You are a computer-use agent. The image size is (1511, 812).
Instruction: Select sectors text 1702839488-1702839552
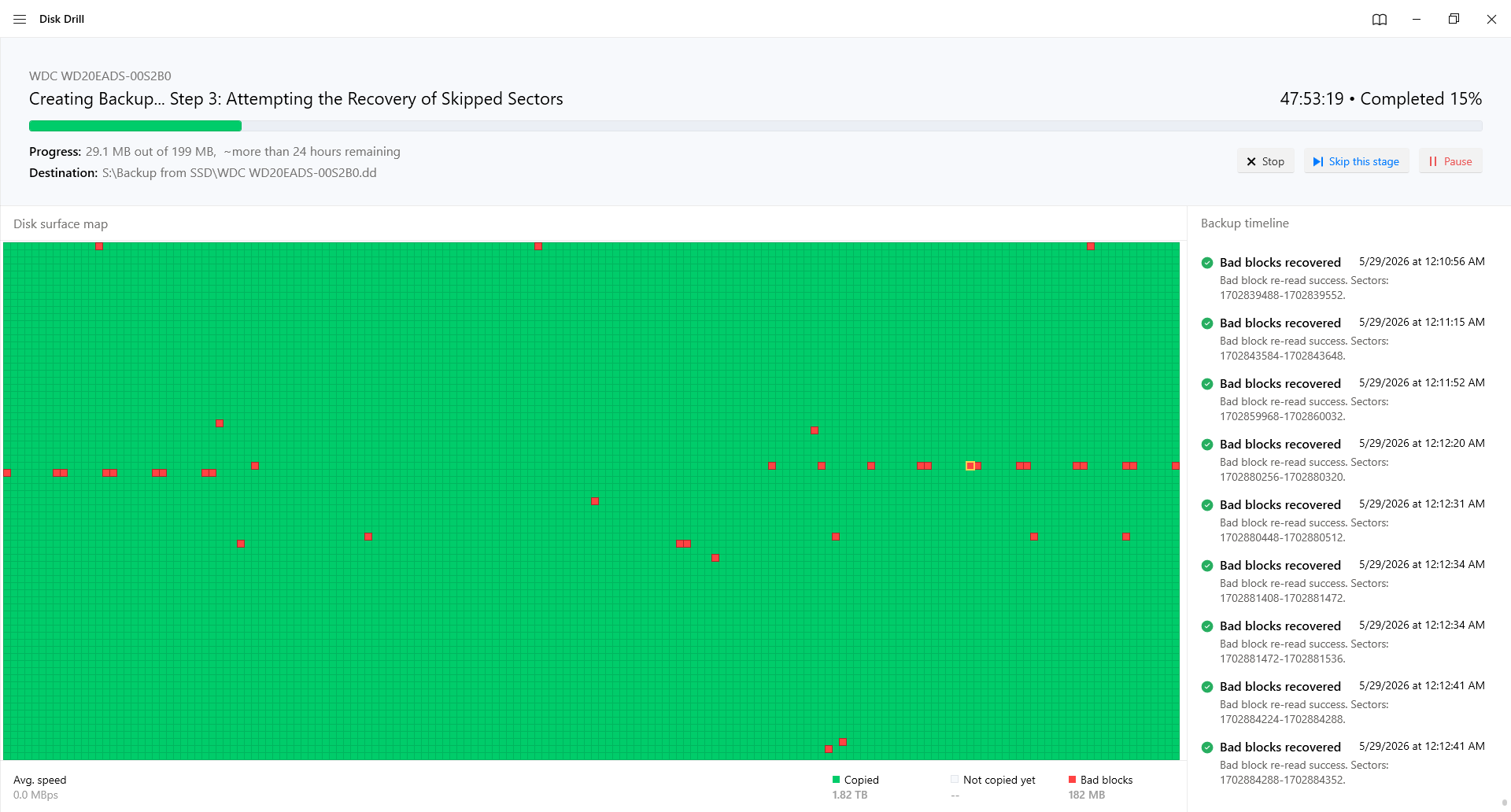pos(1282,295)
